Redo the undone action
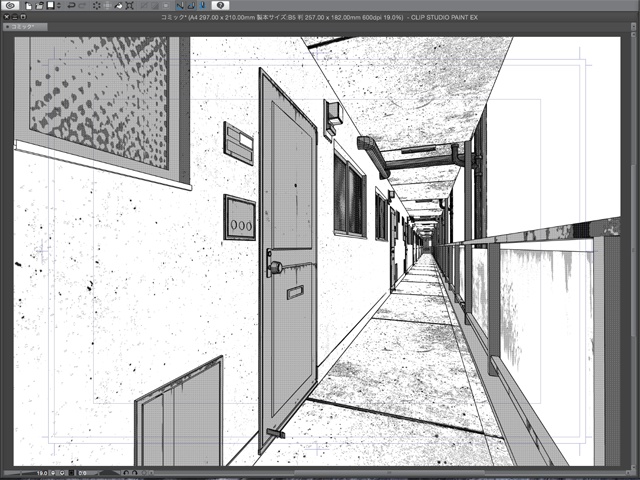This screenshot has width=640, height=480. pyautogui.click(x=82, y=5)
